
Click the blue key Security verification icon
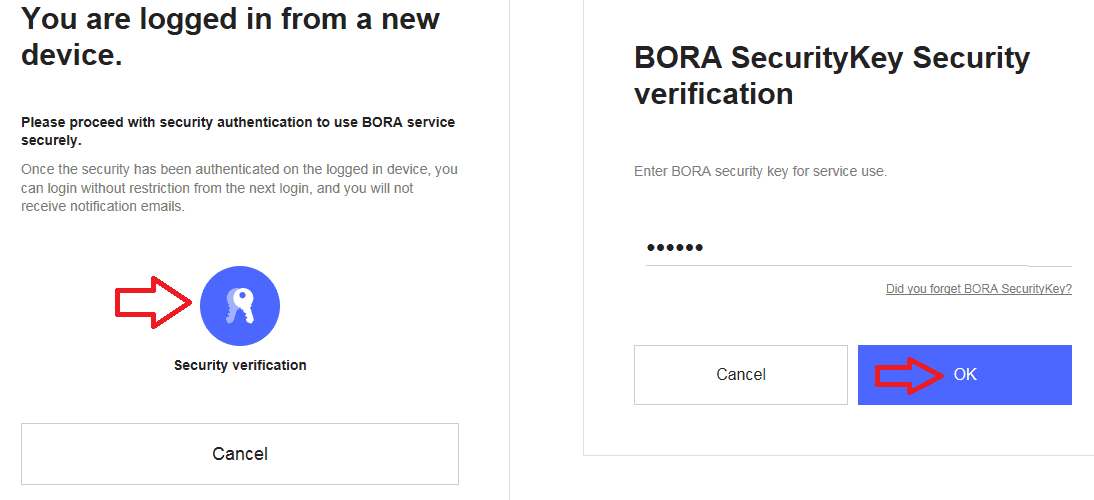(x=240, y=305)
